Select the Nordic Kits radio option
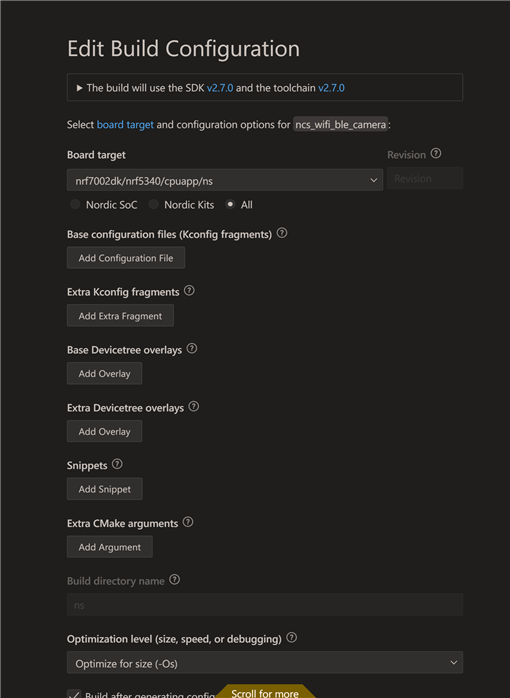 tap(154, 204)
